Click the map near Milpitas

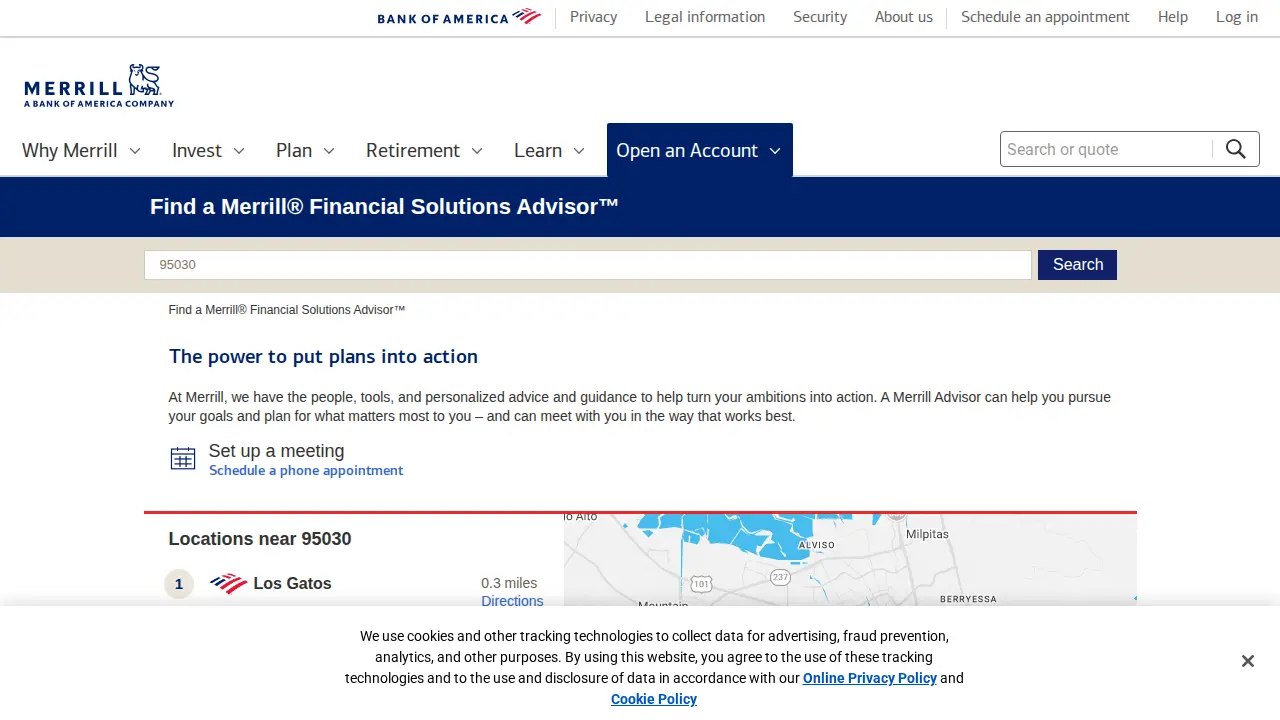927,534
